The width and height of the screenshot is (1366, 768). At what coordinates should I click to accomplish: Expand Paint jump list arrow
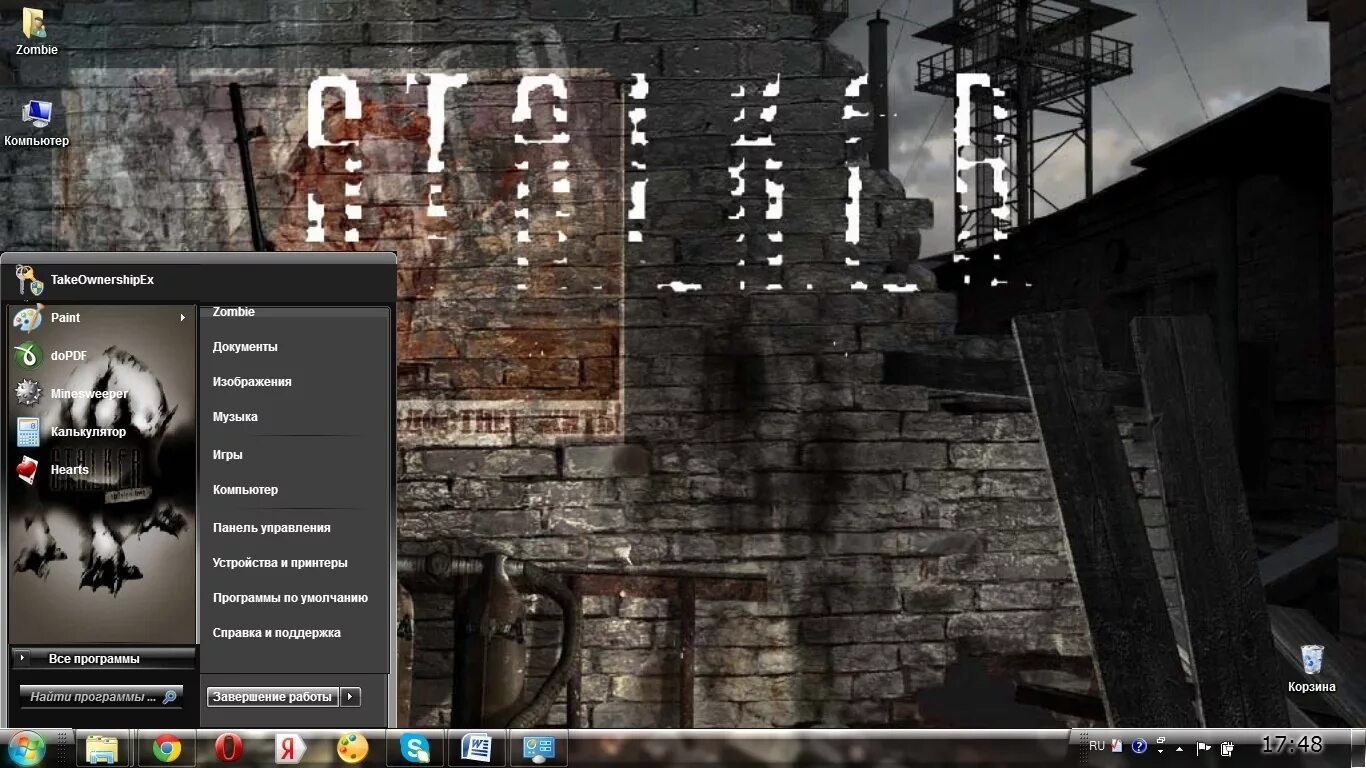pyautogui.click(x=183, y=318)
